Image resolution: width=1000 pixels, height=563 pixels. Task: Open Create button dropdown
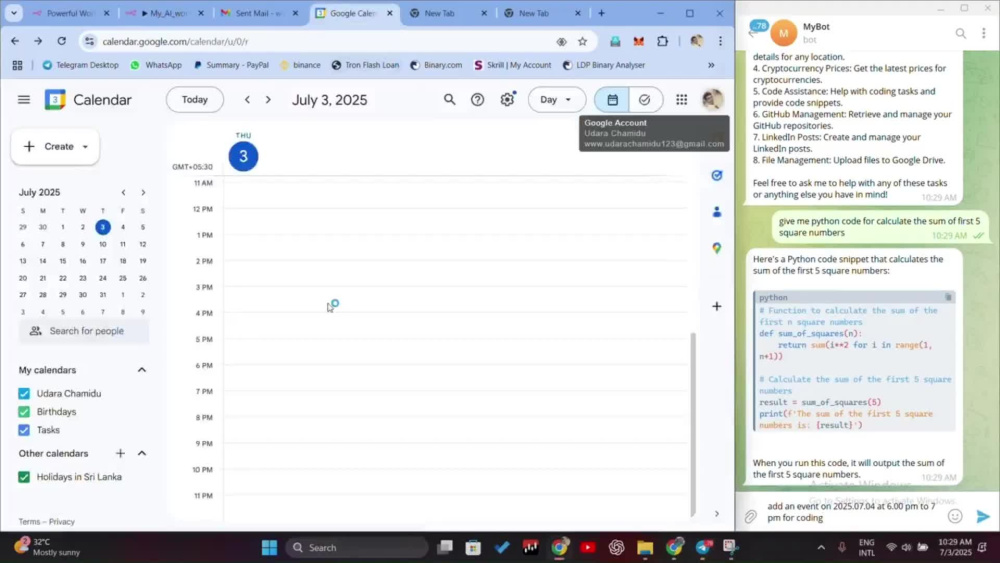pyautogui.click(x=85, y=147)
